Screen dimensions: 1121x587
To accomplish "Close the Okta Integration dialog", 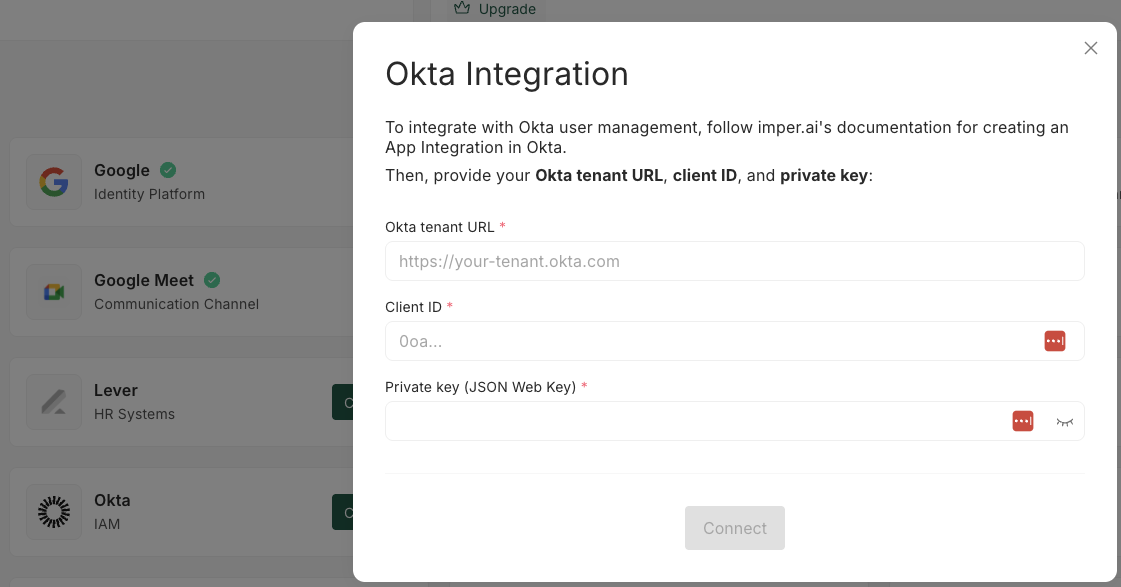I will [1090, 48].
